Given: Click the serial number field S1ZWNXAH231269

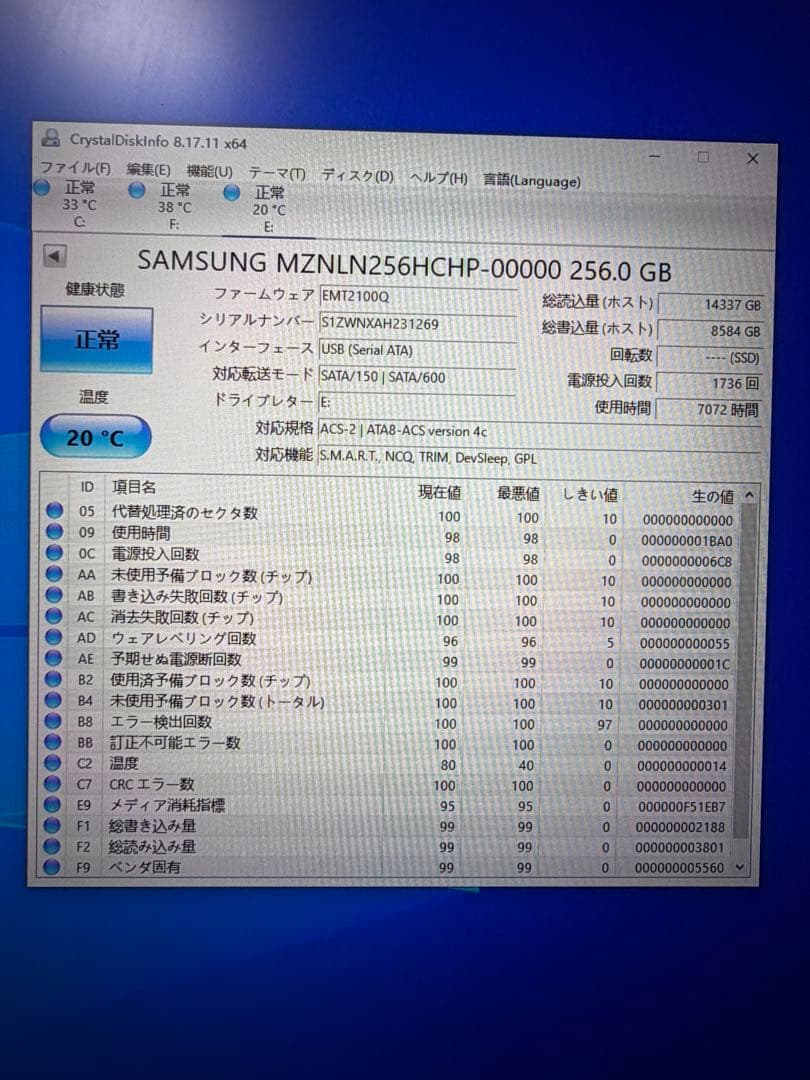Looking at the screenshot, I should 418,324.
